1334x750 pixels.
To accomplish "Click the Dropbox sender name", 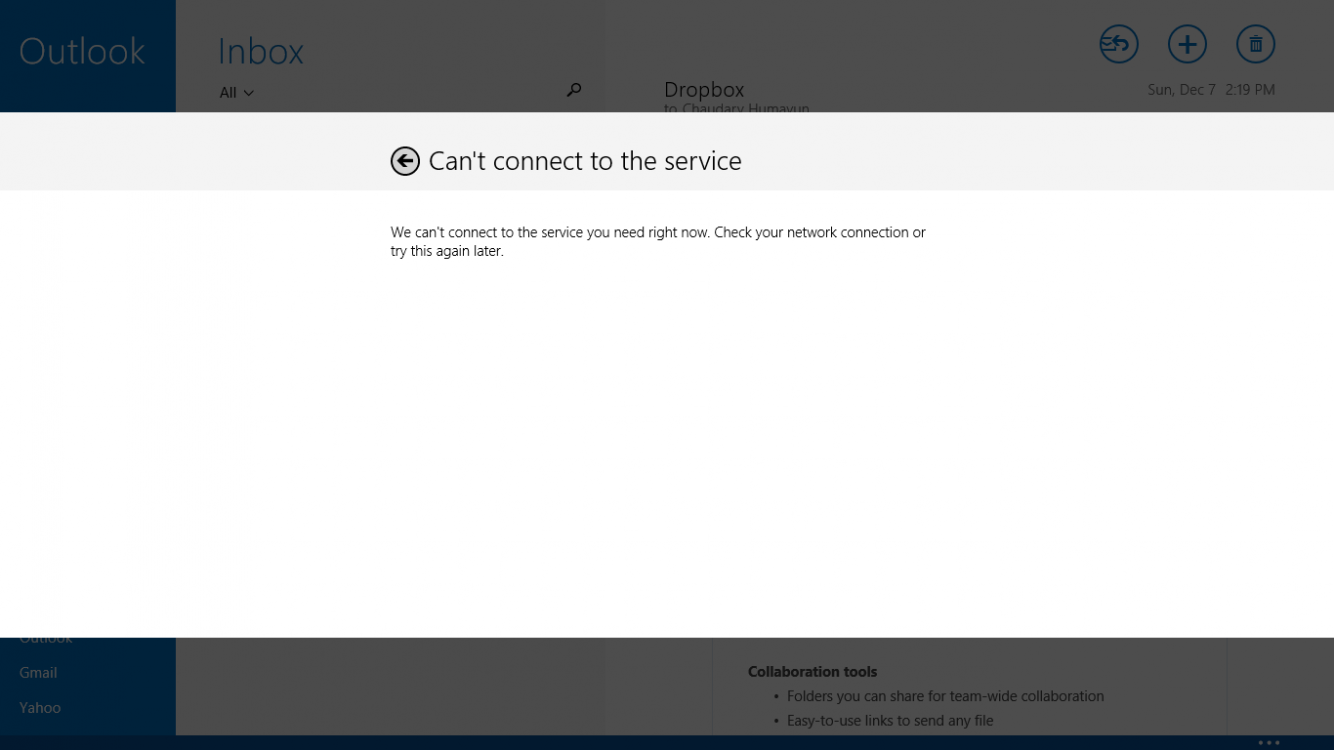I will pos(704,90).
